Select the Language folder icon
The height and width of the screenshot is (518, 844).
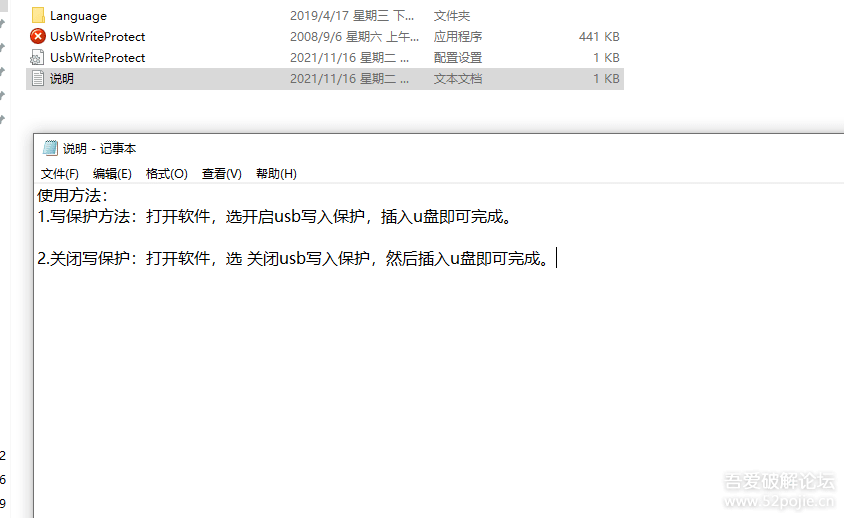38,15
